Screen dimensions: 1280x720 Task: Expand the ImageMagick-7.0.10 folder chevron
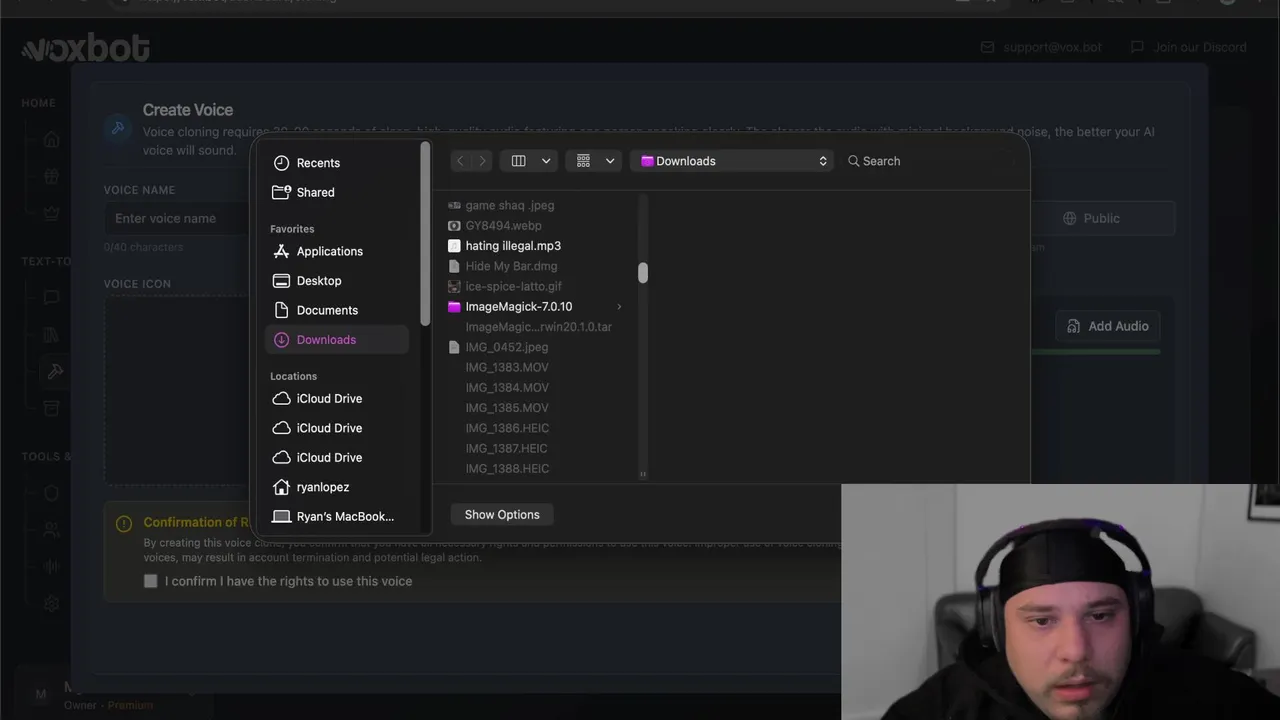pyautogui.click(x=619, y=307)
